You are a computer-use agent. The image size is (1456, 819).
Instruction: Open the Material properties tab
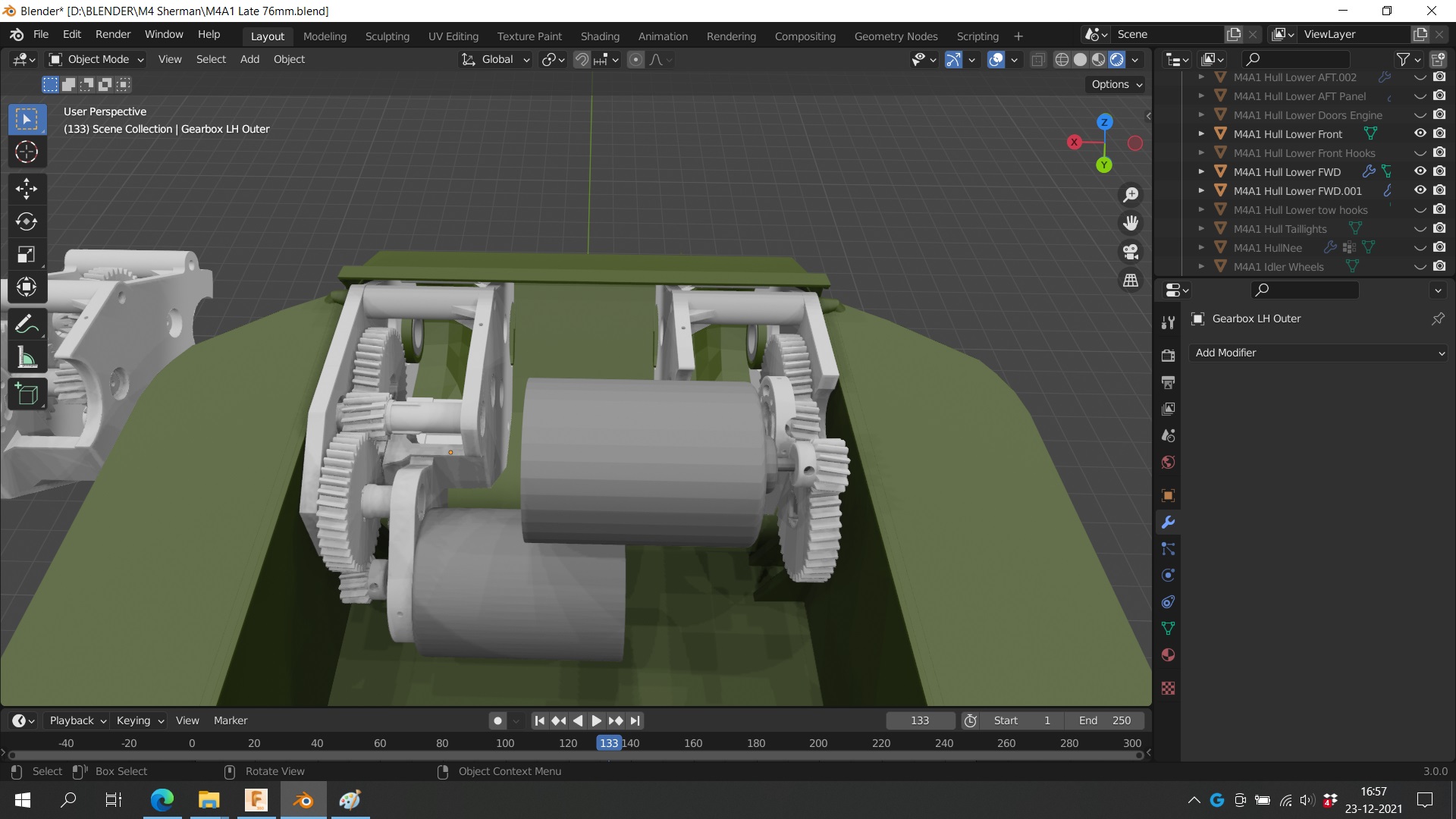pos(1168,655)
